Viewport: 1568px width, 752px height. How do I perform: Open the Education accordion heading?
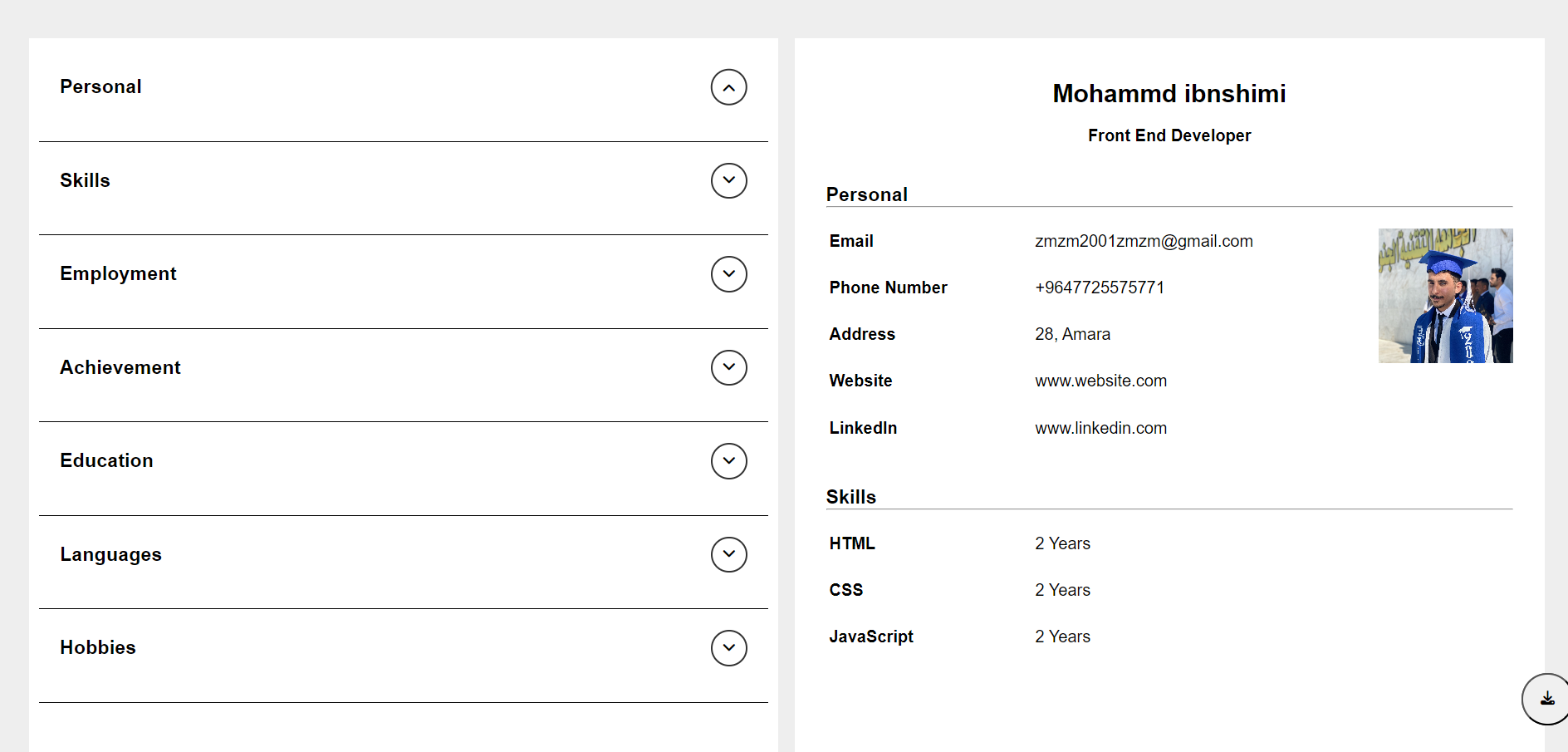pyautogui.click(x=106, y=460)
